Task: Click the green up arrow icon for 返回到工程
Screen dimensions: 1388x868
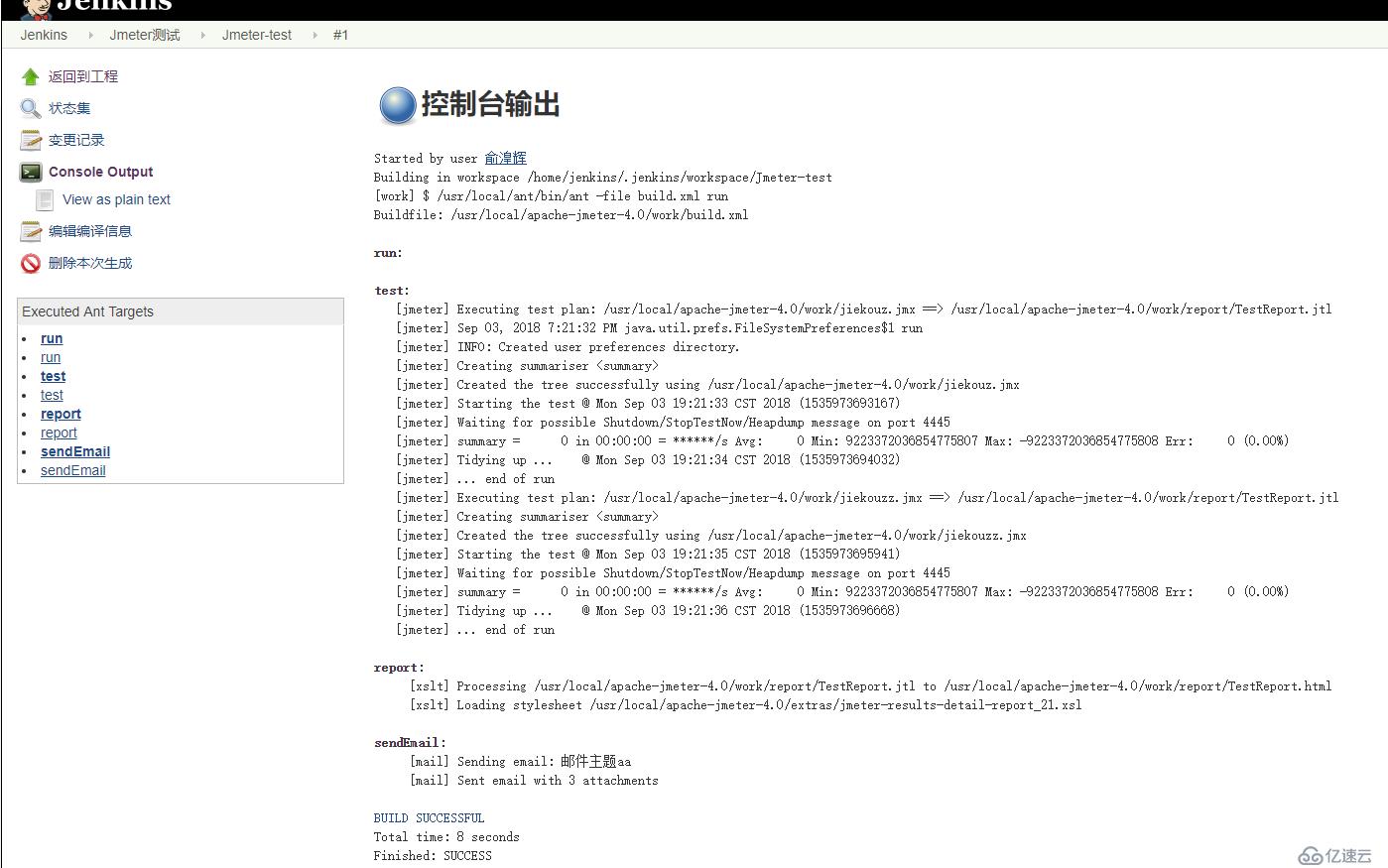Action: pos(31,76)
